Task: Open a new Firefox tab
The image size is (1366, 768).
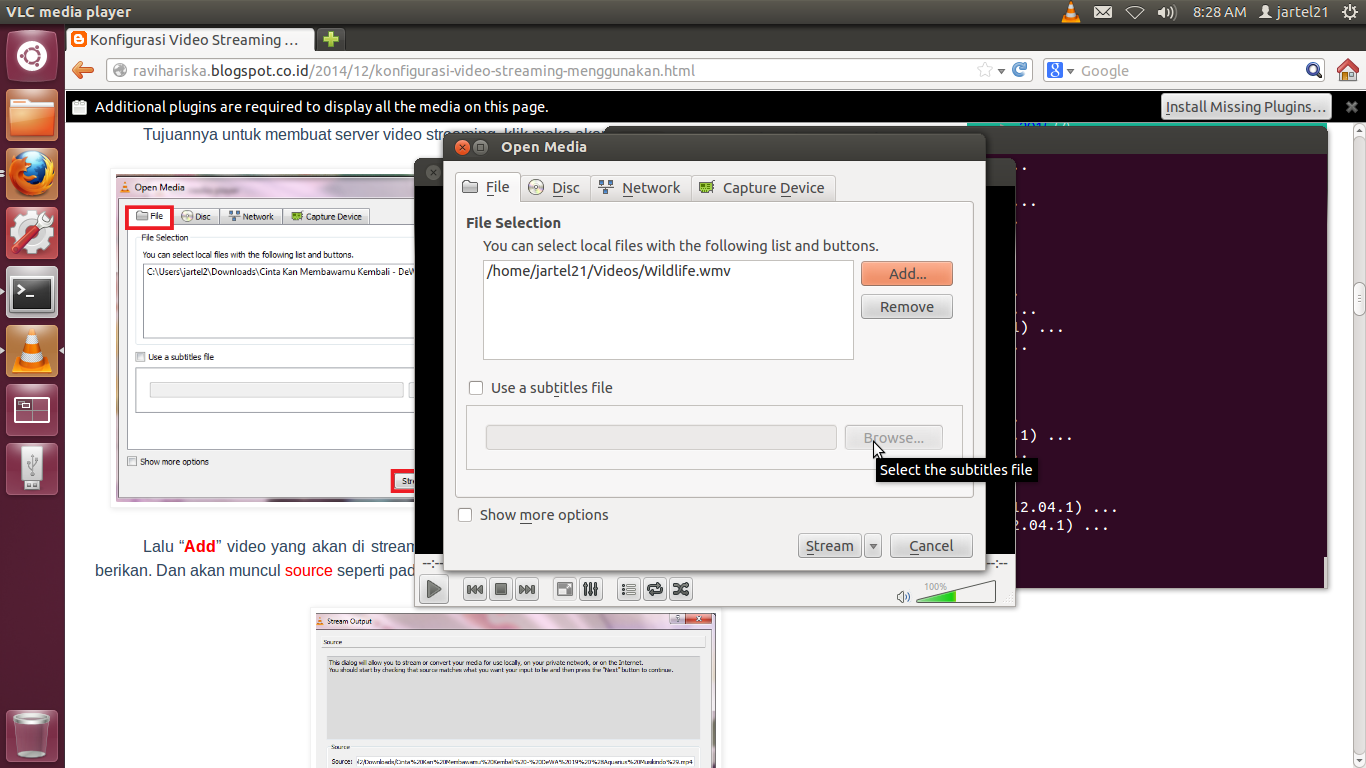Action: coord(330,40)
